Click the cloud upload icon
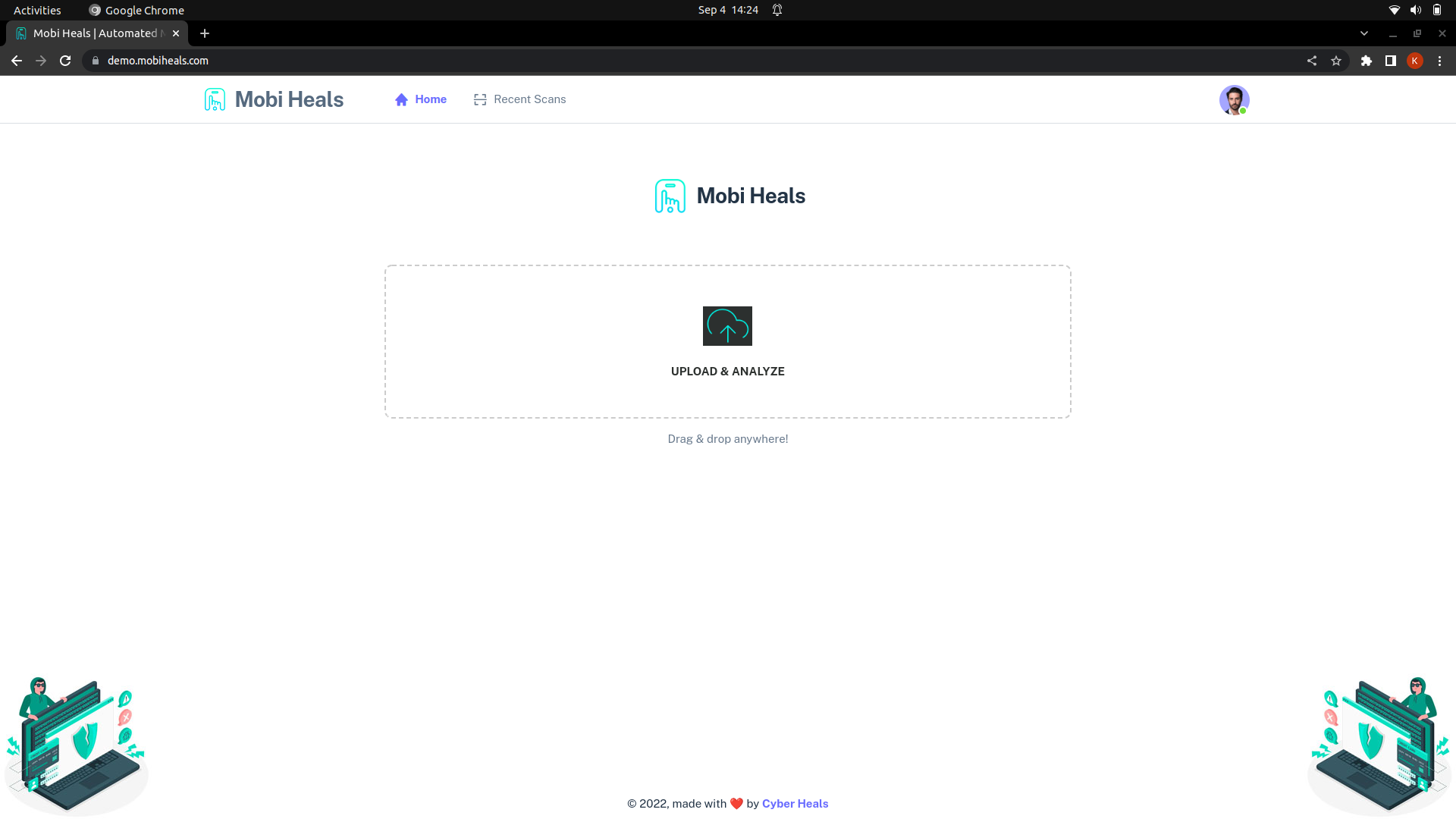 coord(727,326)
